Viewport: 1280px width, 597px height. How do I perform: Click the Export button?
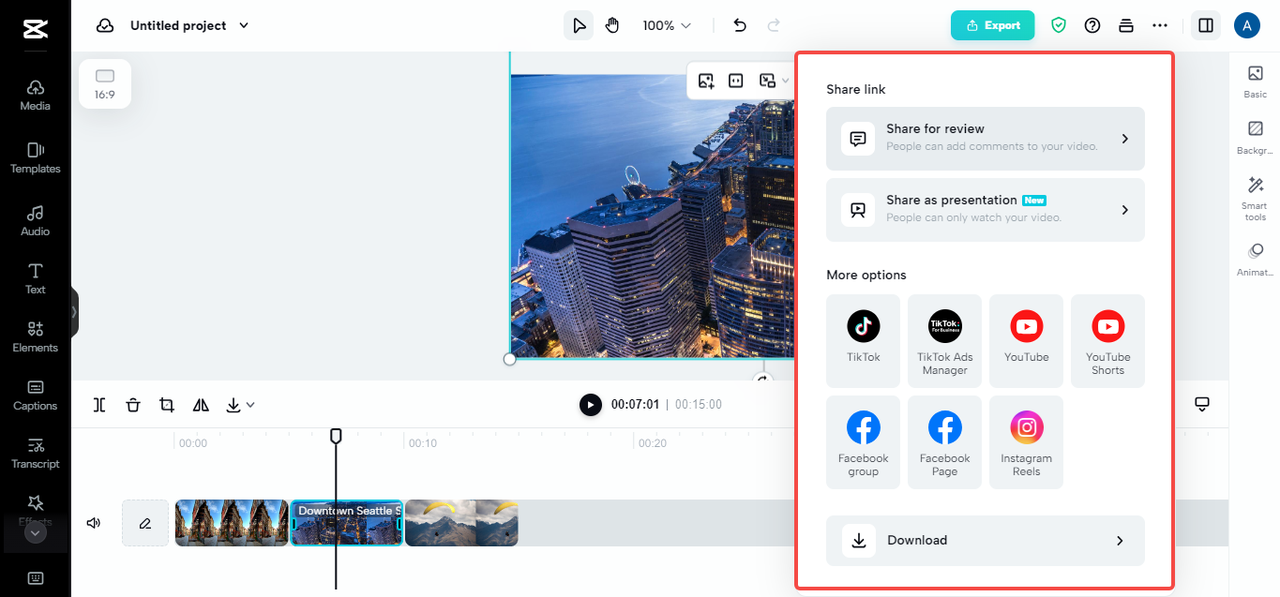tap(992, 25)
